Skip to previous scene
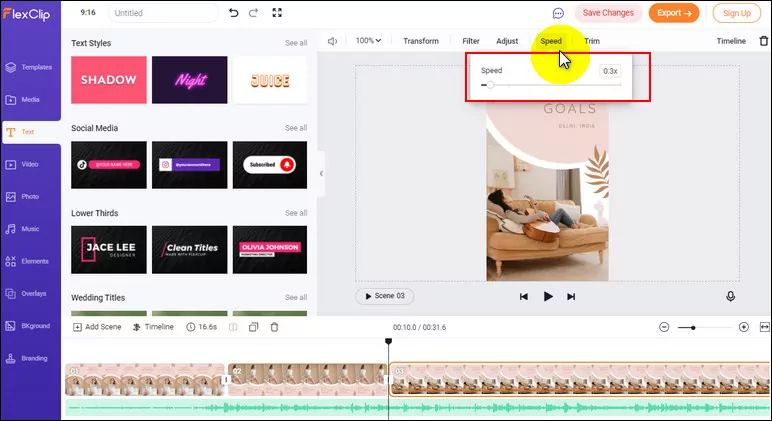This screenshot has width=772, height=421. (x=524, y=296)
